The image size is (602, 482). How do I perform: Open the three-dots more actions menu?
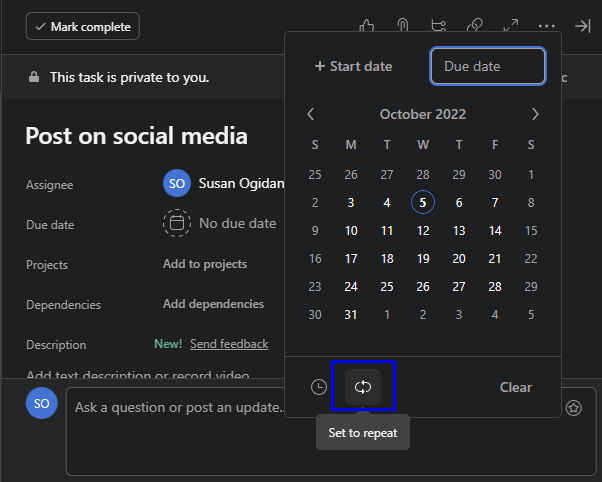point(546,26)
